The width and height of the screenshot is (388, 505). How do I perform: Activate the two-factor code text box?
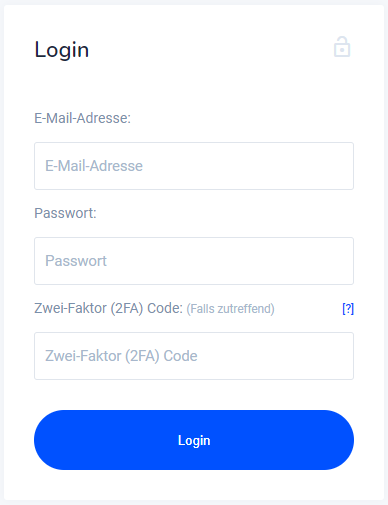click(194, 356)
